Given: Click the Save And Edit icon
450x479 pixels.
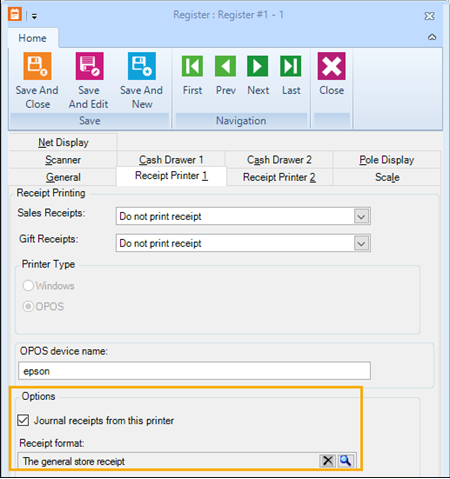Looking at the screenshot, I should 89,66.
